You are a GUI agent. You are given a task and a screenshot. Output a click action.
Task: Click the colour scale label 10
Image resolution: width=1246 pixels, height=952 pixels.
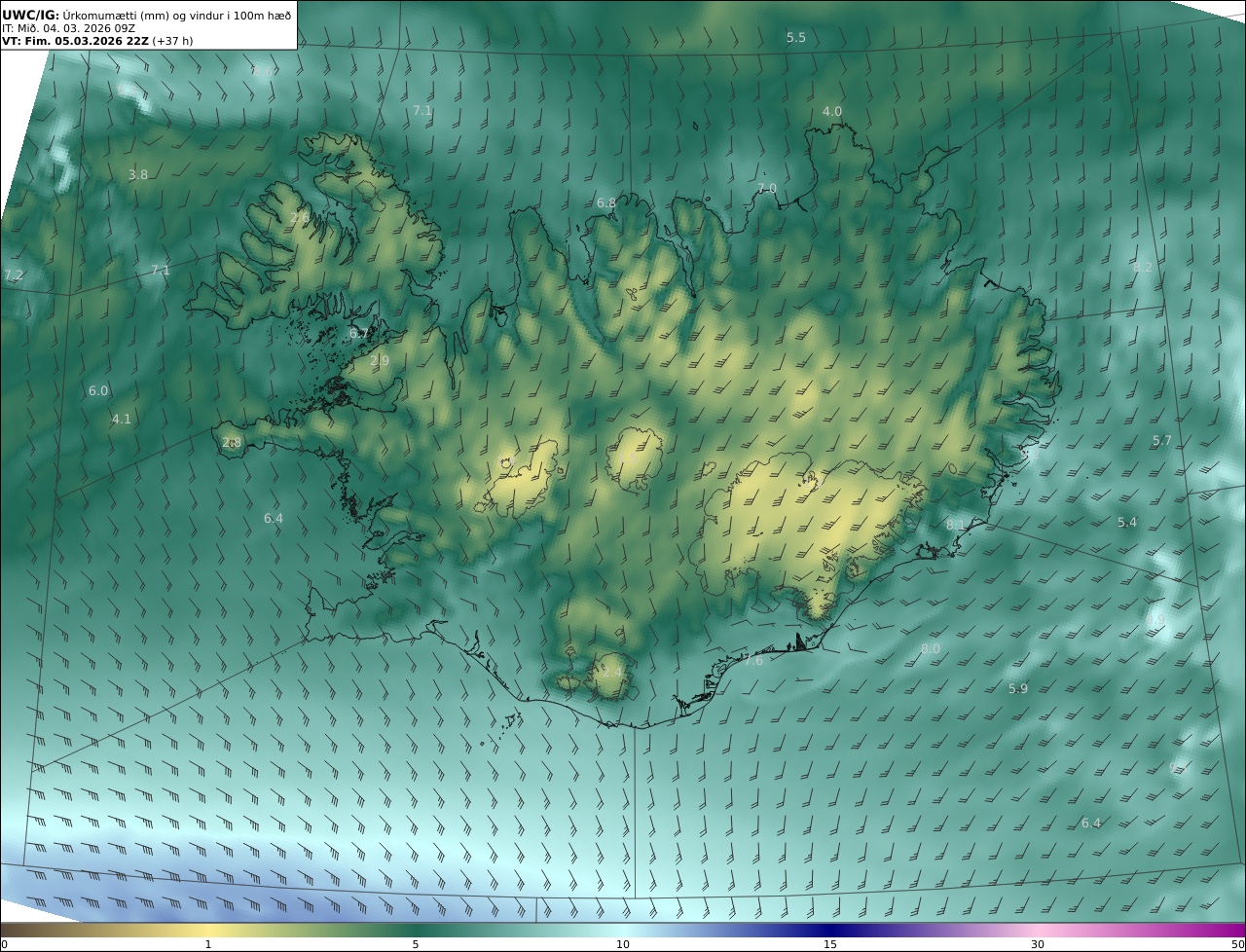[623, 944]
